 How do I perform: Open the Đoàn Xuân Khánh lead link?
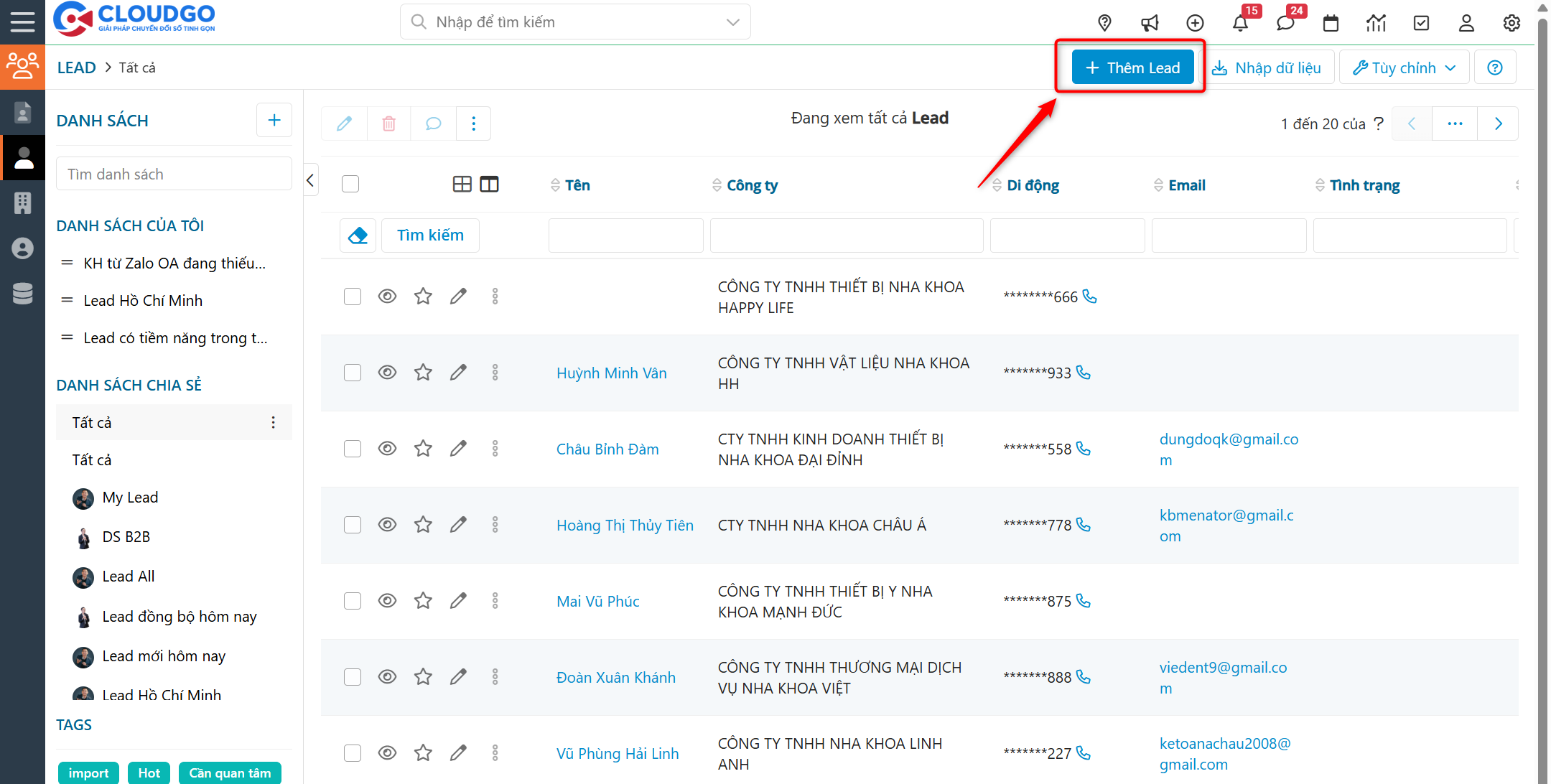615,677
